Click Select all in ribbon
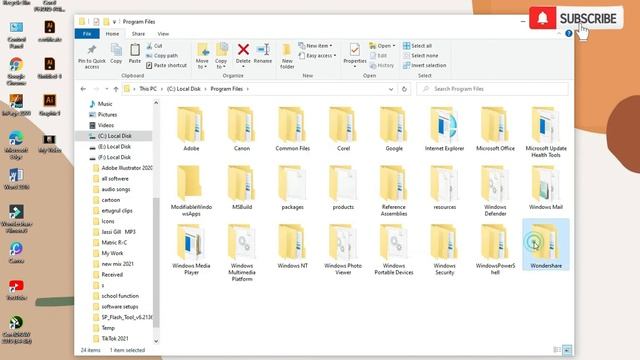This screenshot has height=360, width=640. click(417, 46)
